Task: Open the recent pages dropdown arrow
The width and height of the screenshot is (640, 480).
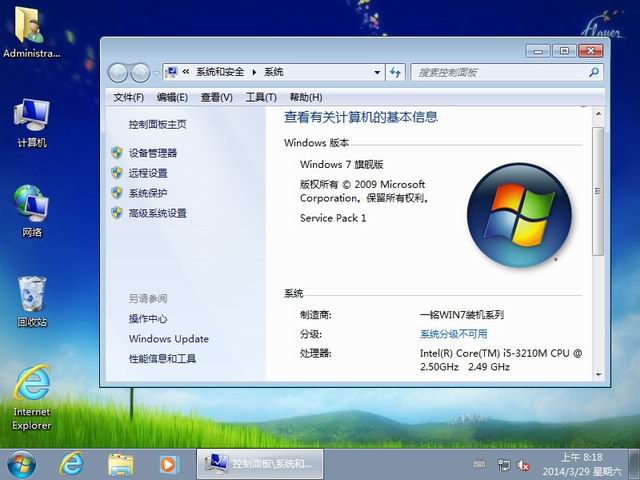Action: click(156, 74)
